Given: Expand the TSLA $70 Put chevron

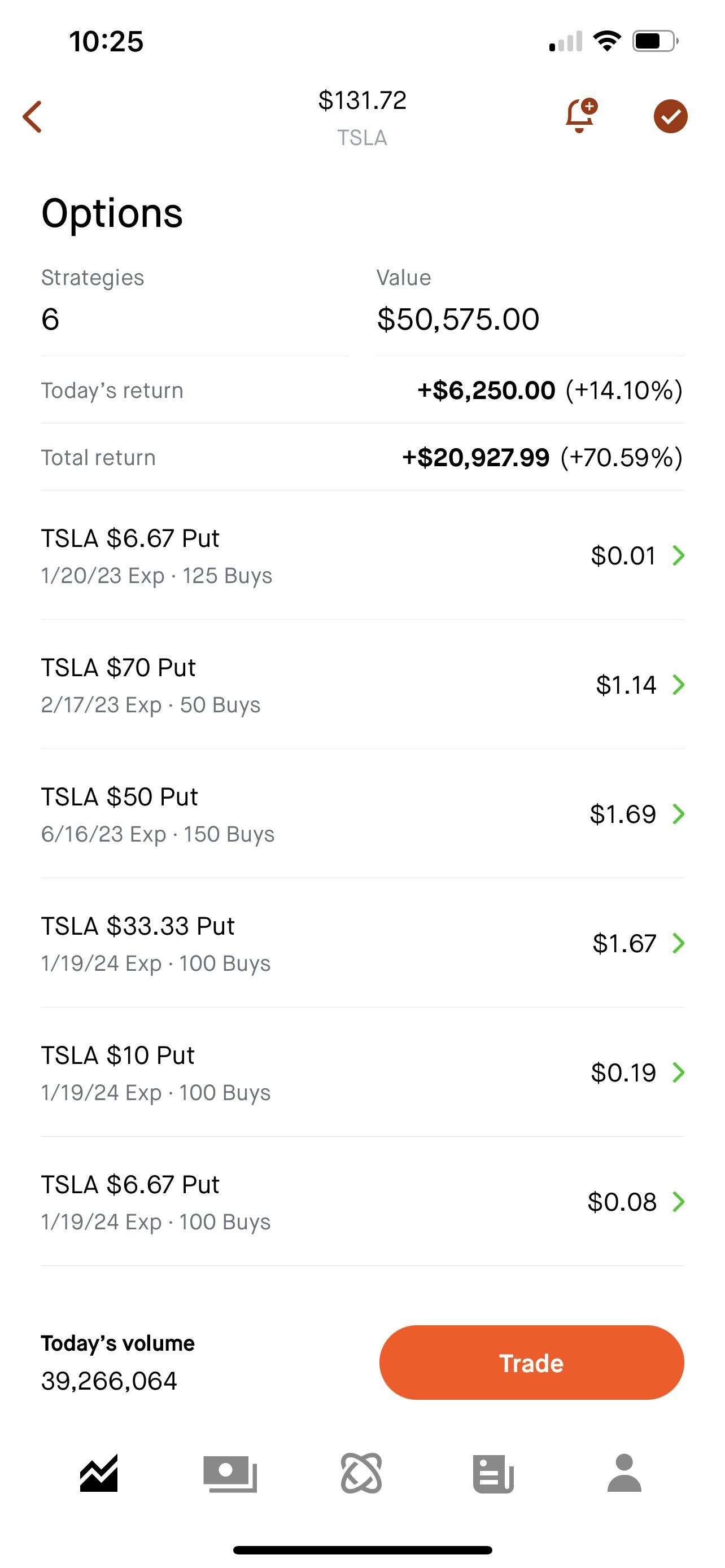Looking at the screenshot, I should (678, 685).
